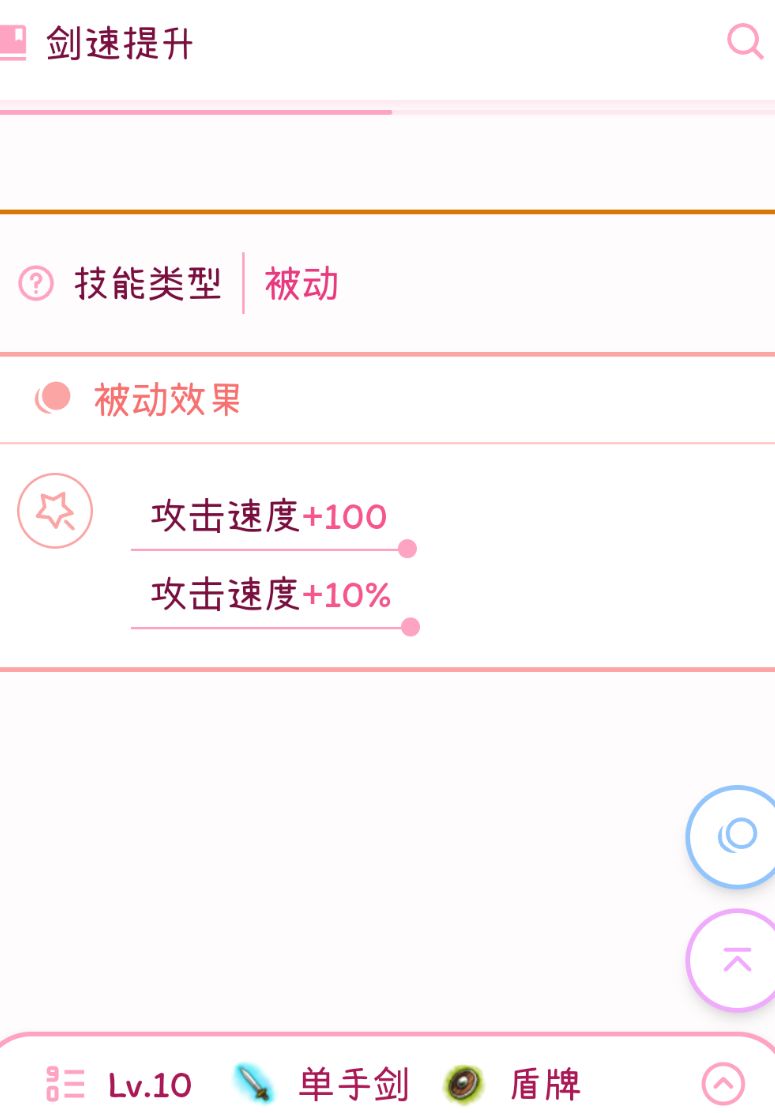775x1113 pixels.
Task: Select the 单手剑 weapon label
Action: click(x=353, y=1084)
